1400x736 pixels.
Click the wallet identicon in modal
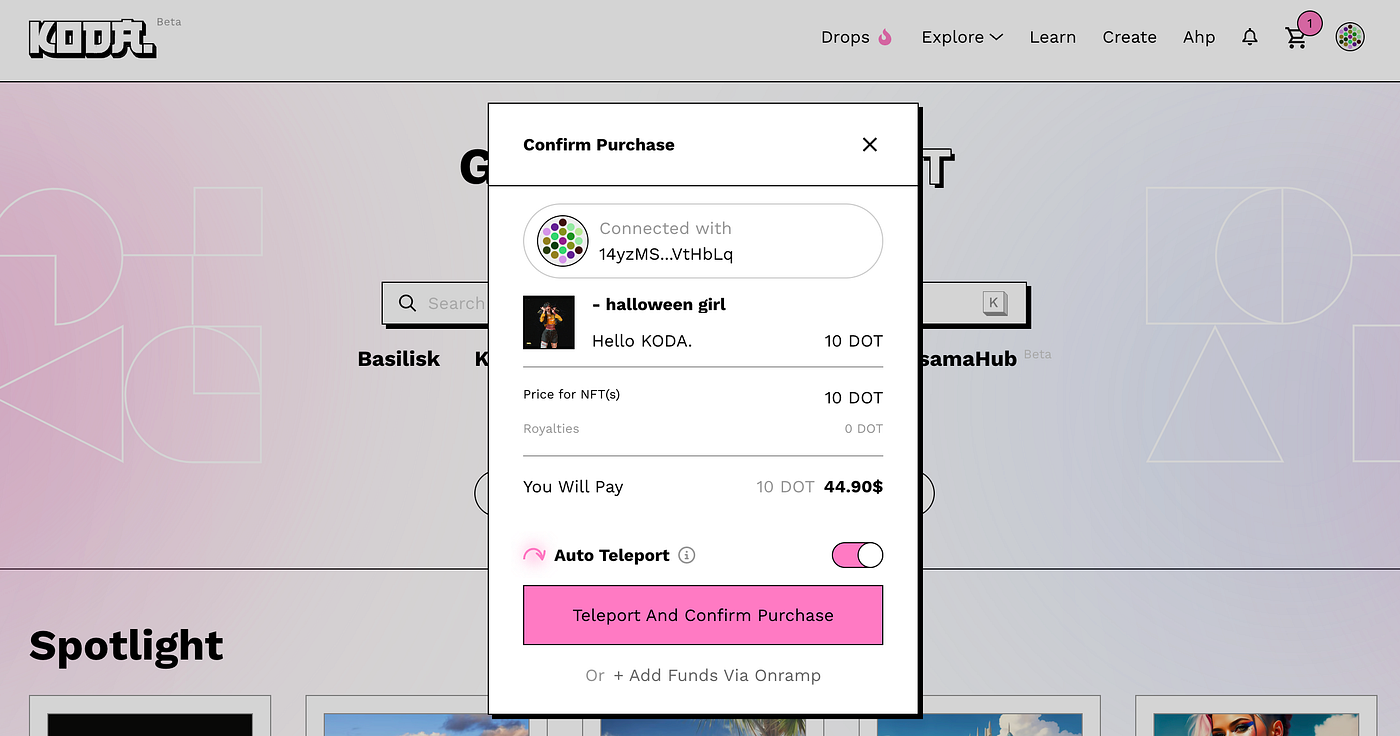click(562, 241)
